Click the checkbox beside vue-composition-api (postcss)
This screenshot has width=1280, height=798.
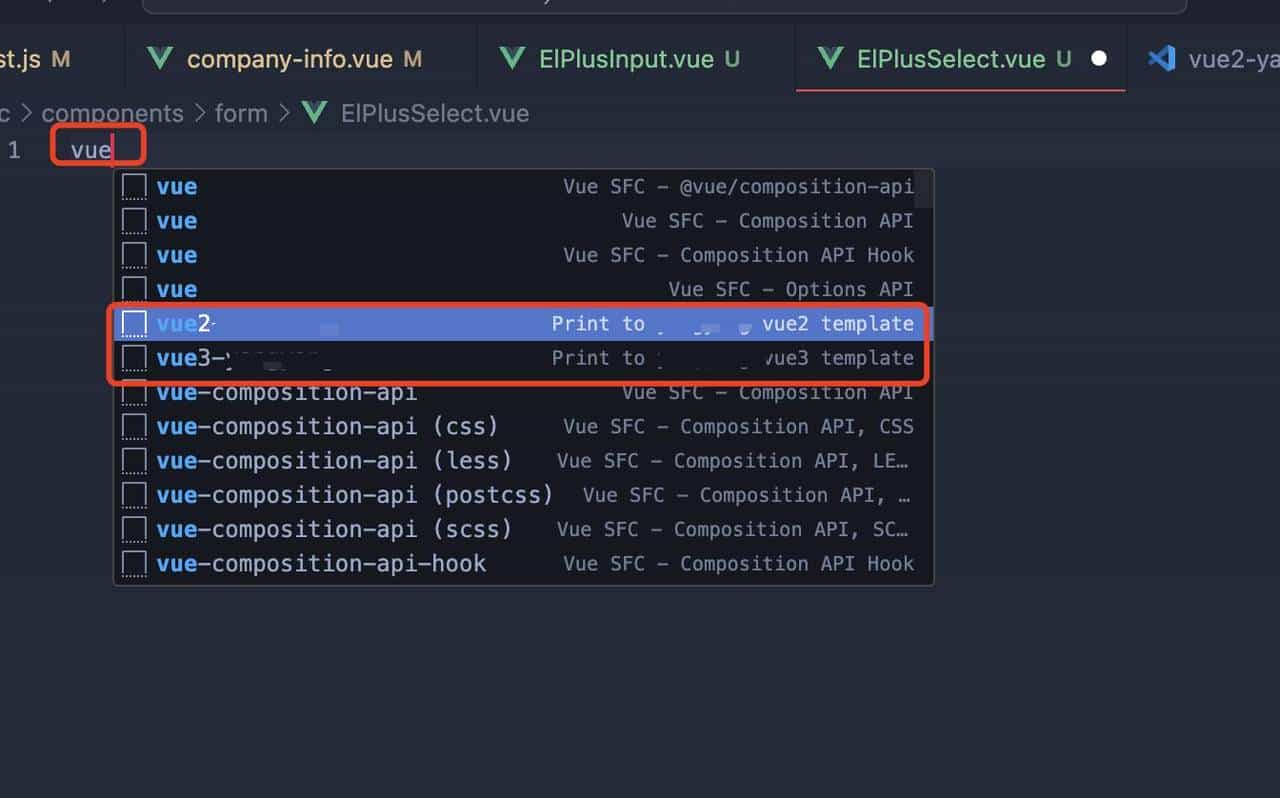point(133,494)
